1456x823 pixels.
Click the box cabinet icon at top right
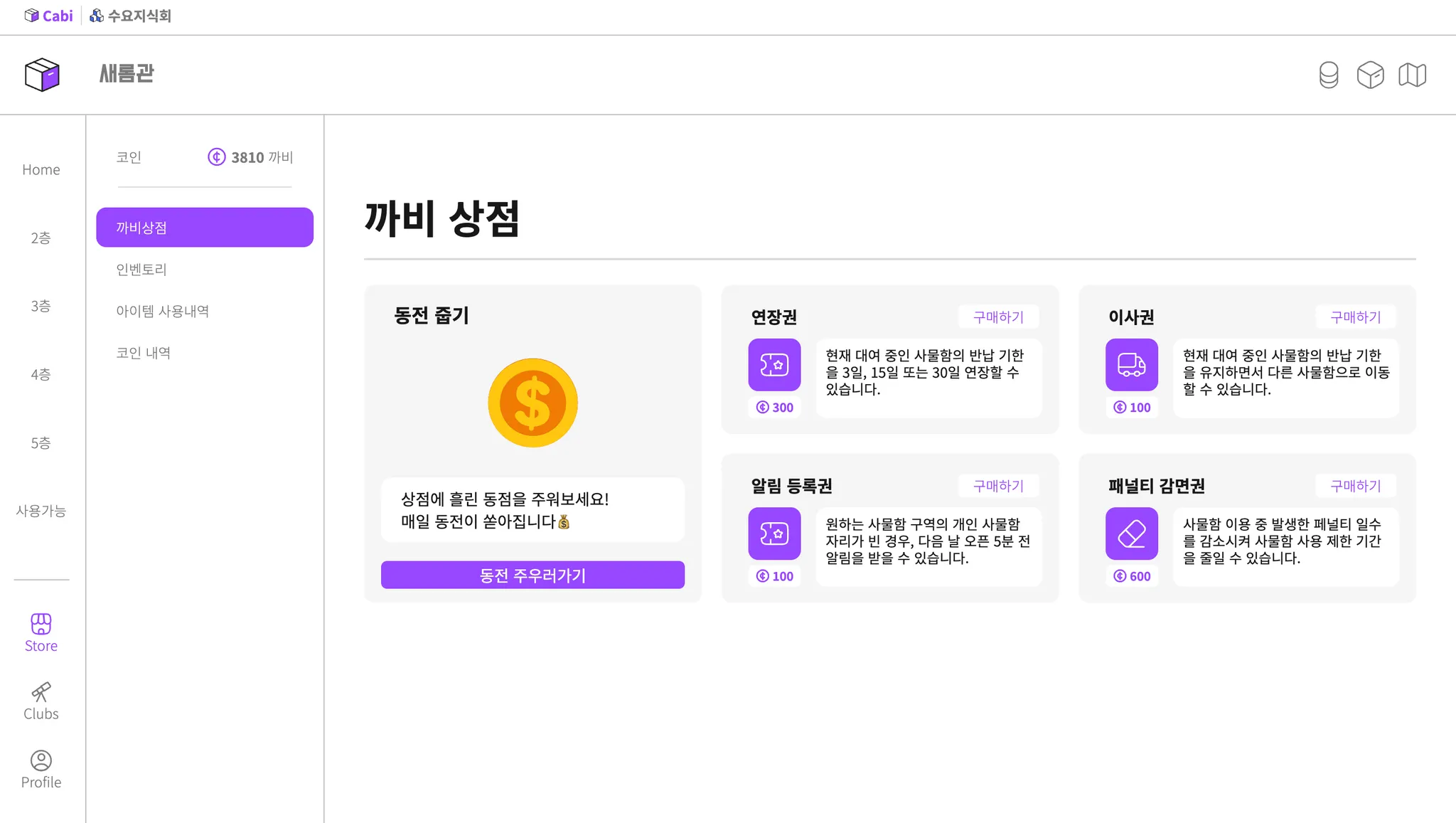1370,75
